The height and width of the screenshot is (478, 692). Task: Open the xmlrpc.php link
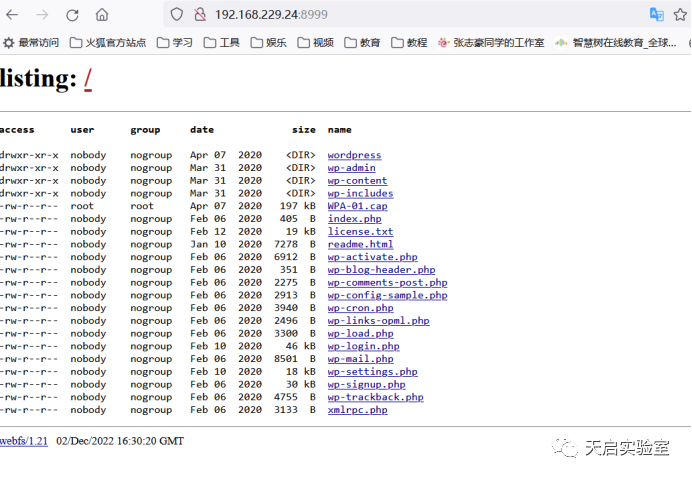pyautogui.click(x=357, y=410)
